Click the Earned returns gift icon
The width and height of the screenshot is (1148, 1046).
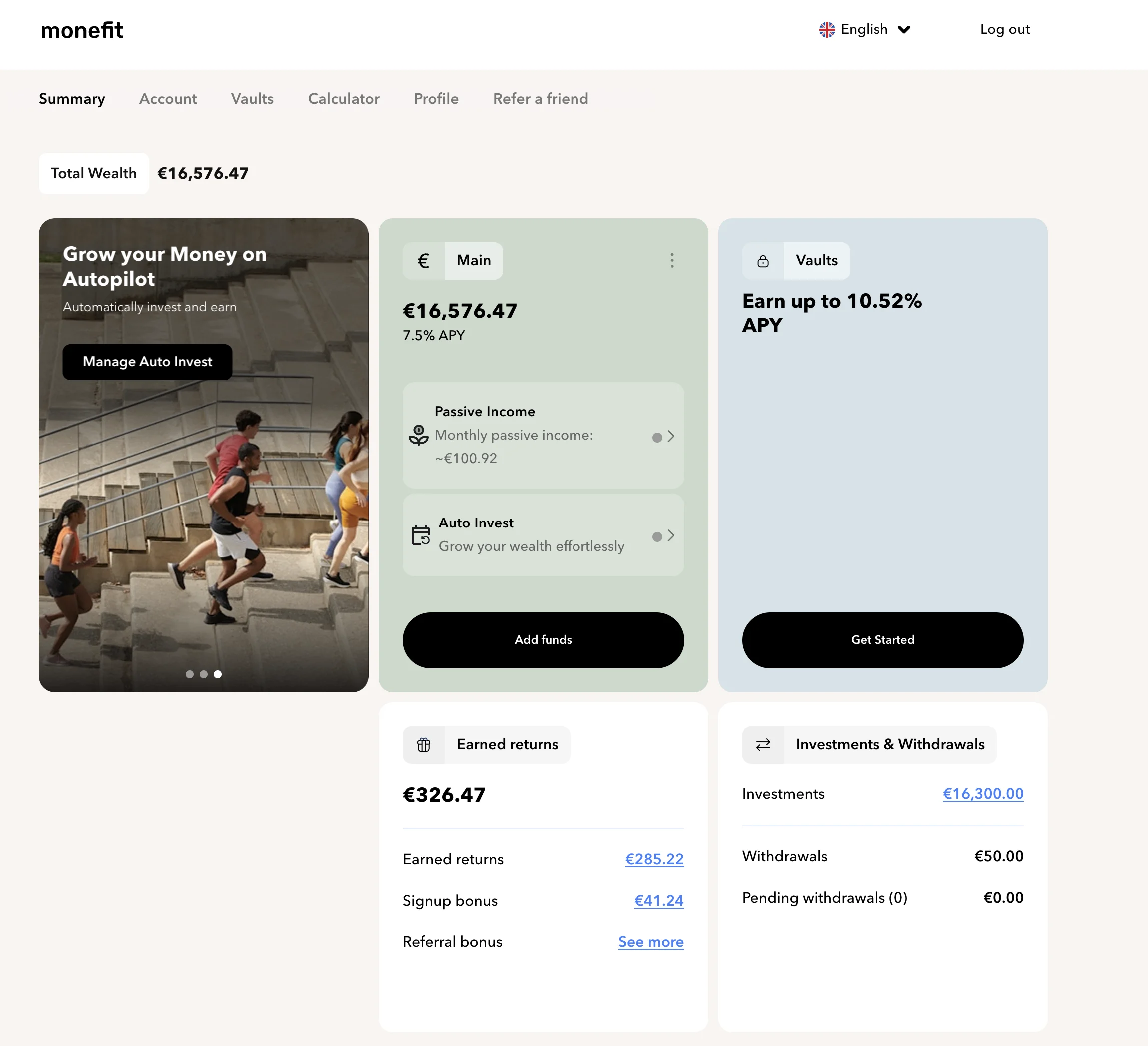(423, 745)
